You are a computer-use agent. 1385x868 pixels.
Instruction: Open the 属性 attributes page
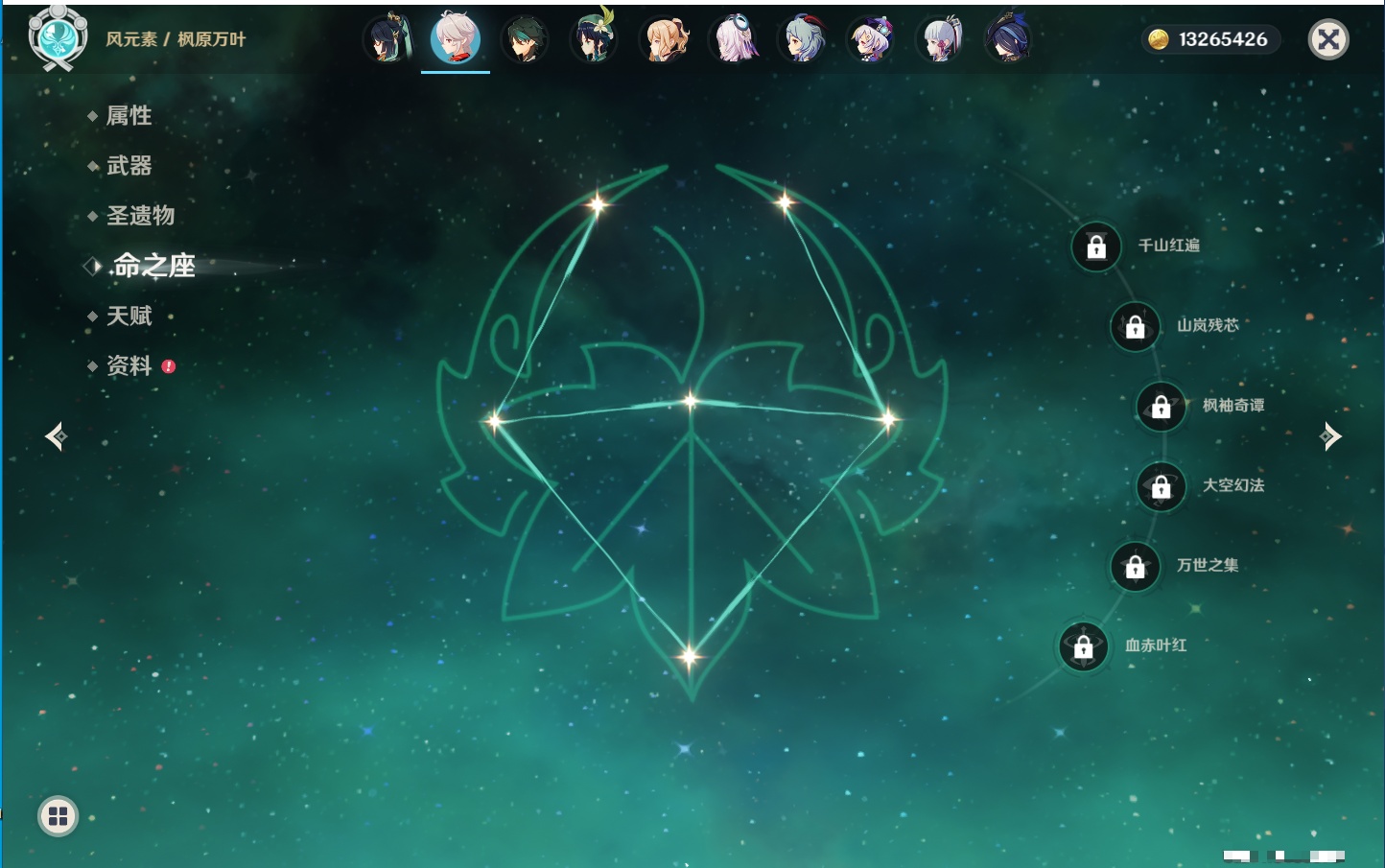coord(129,116)
